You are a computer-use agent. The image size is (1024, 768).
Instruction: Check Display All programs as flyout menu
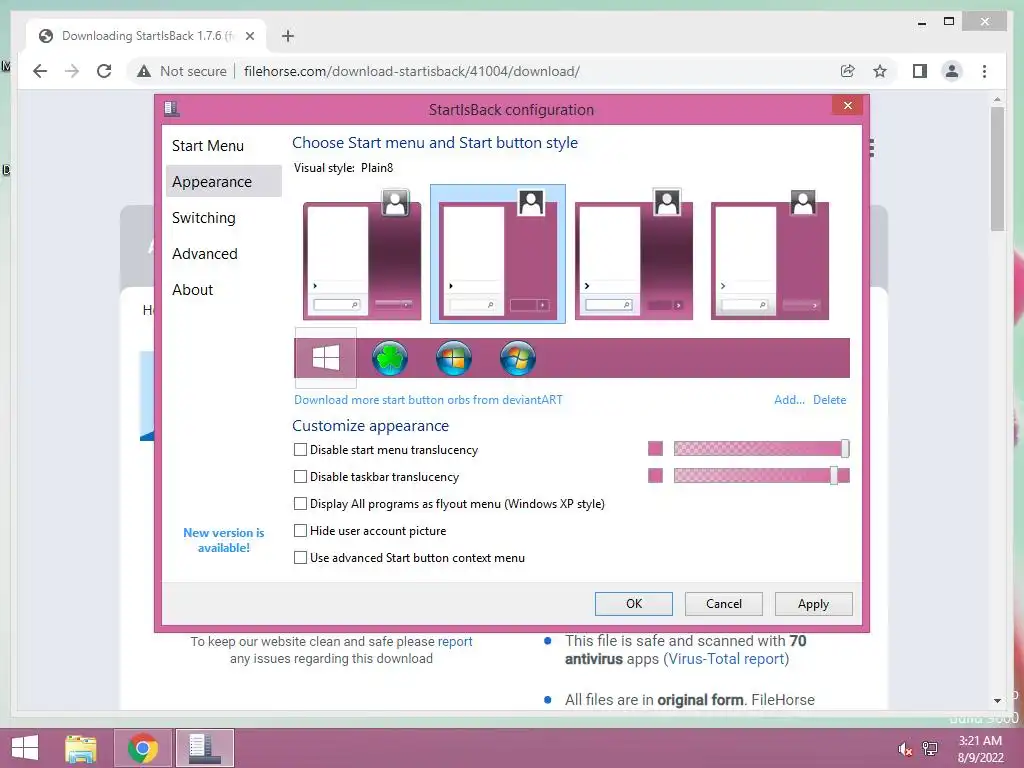click(300, 504)
